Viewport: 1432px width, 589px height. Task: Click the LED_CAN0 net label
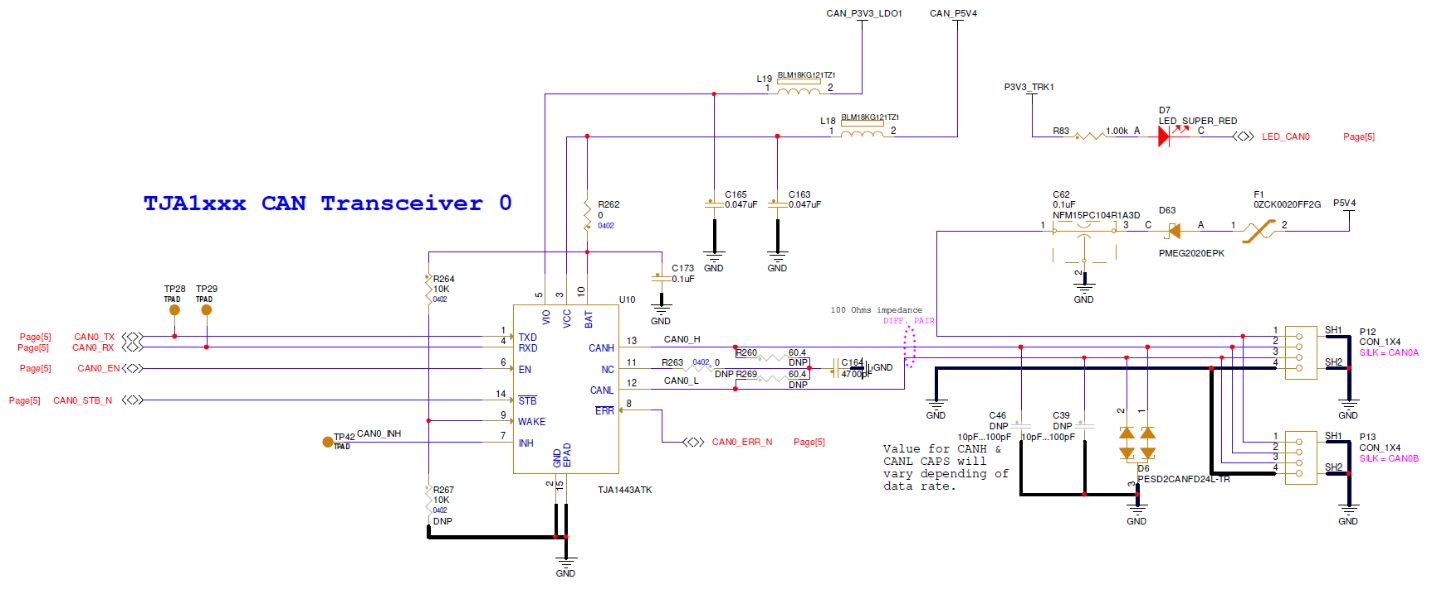[1286, 136]
